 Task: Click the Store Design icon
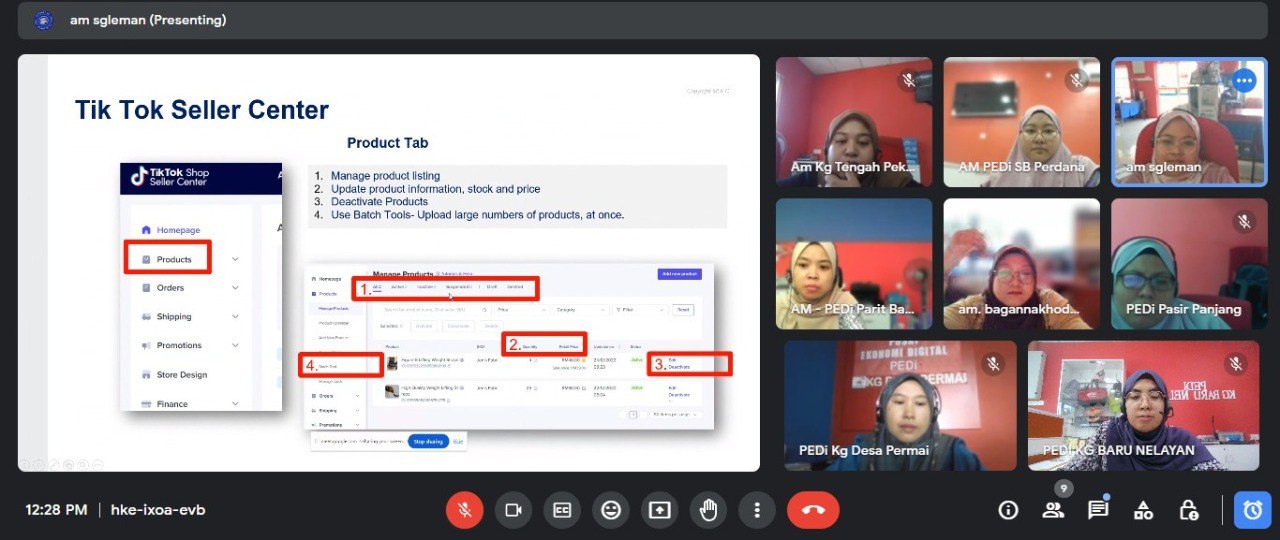click(146, 375)
